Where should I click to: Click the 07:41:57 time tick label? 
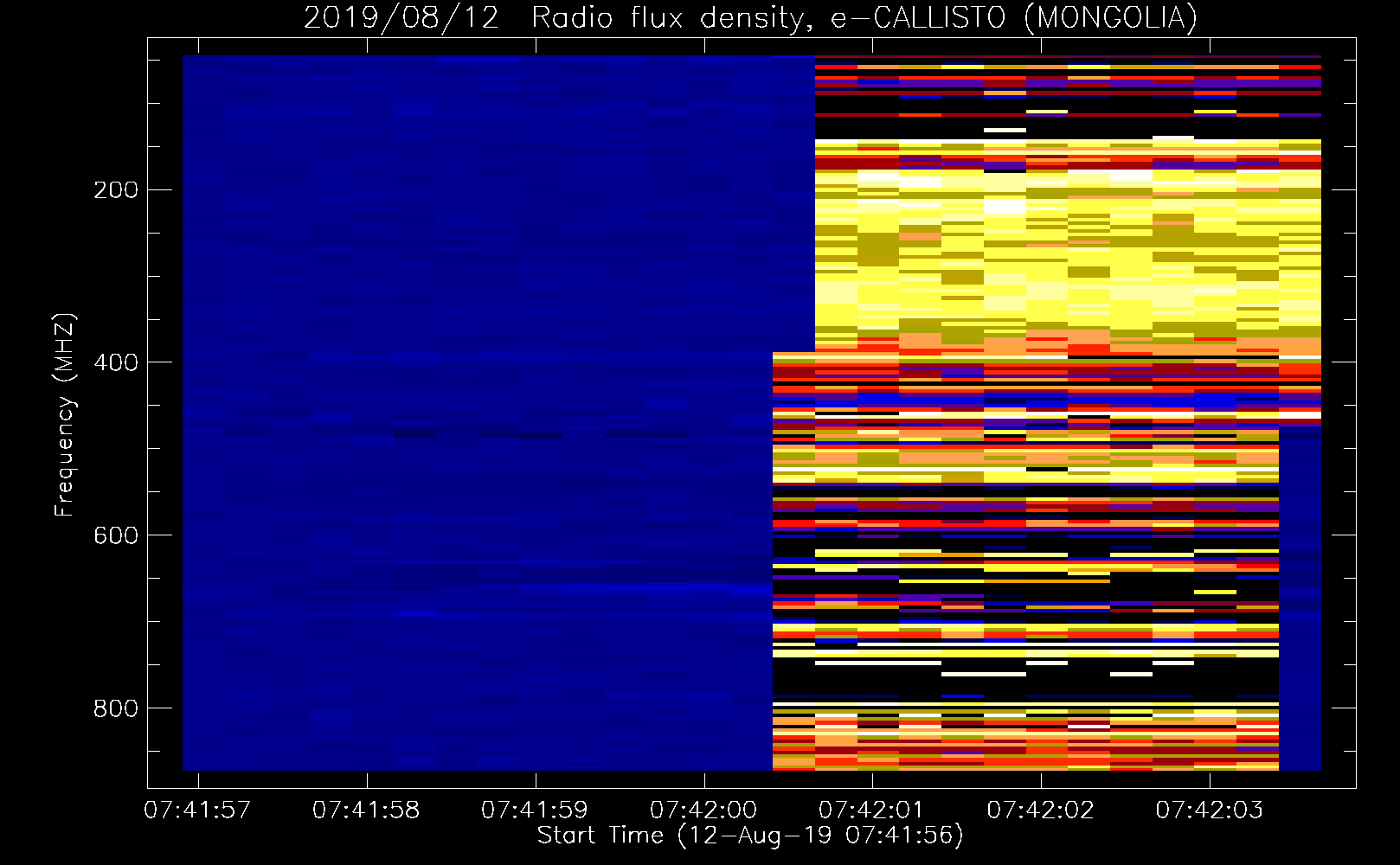(197, 811)
